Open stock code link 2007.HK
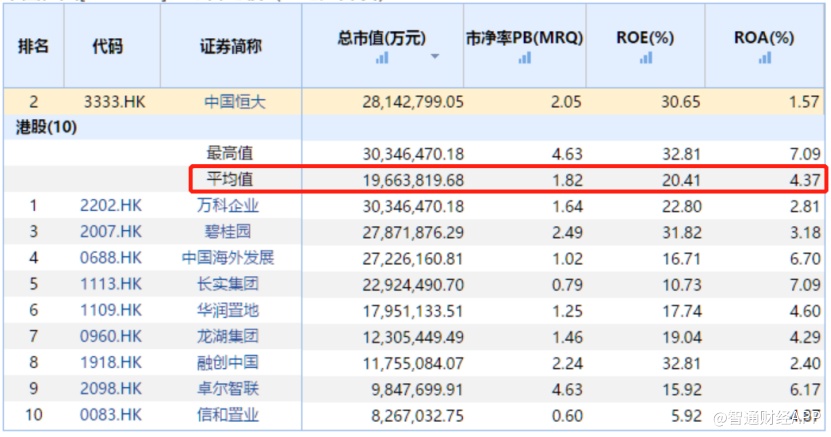 [111, 231]
